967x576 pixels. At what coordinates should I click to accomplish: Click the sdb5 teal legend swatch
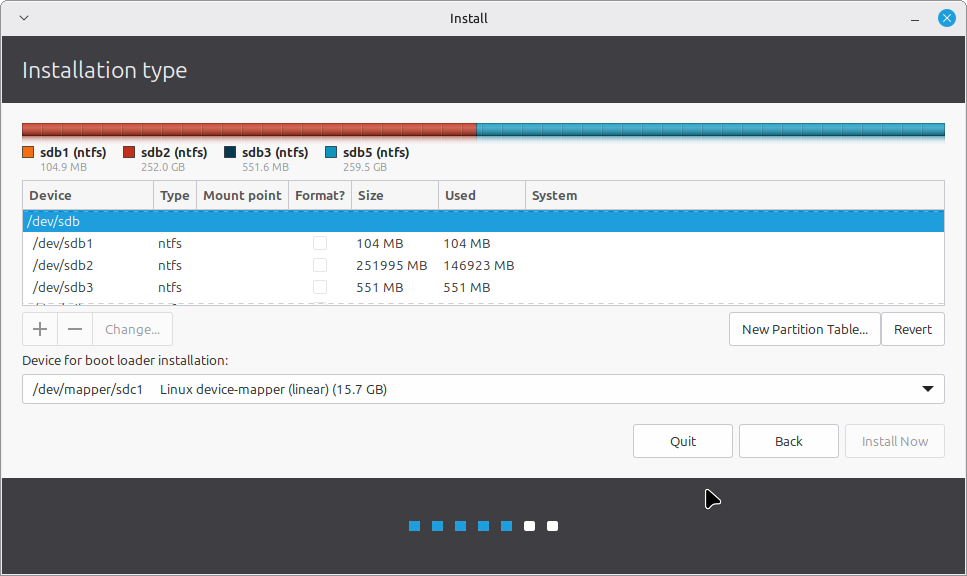(331, 152)
